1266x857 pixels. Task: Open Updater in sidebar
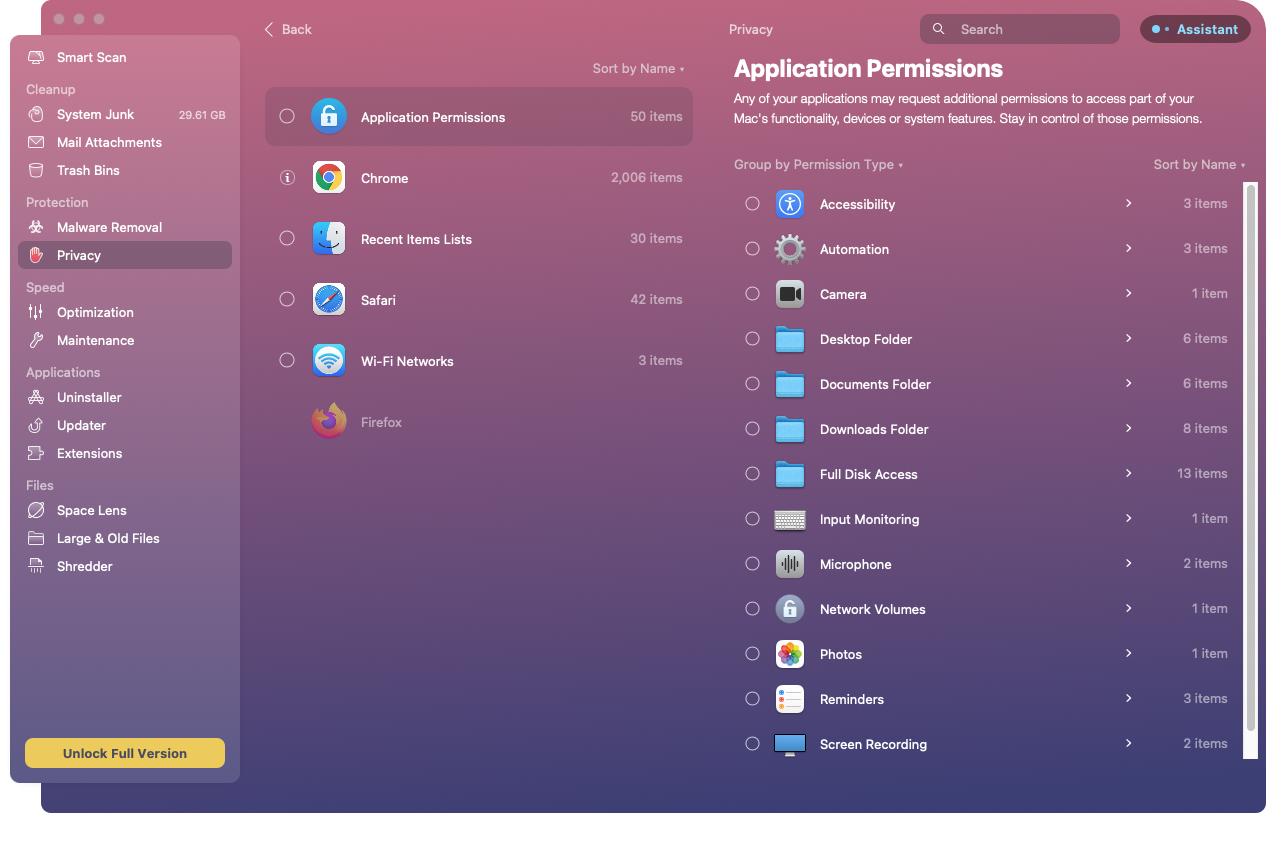pos(125,425)
